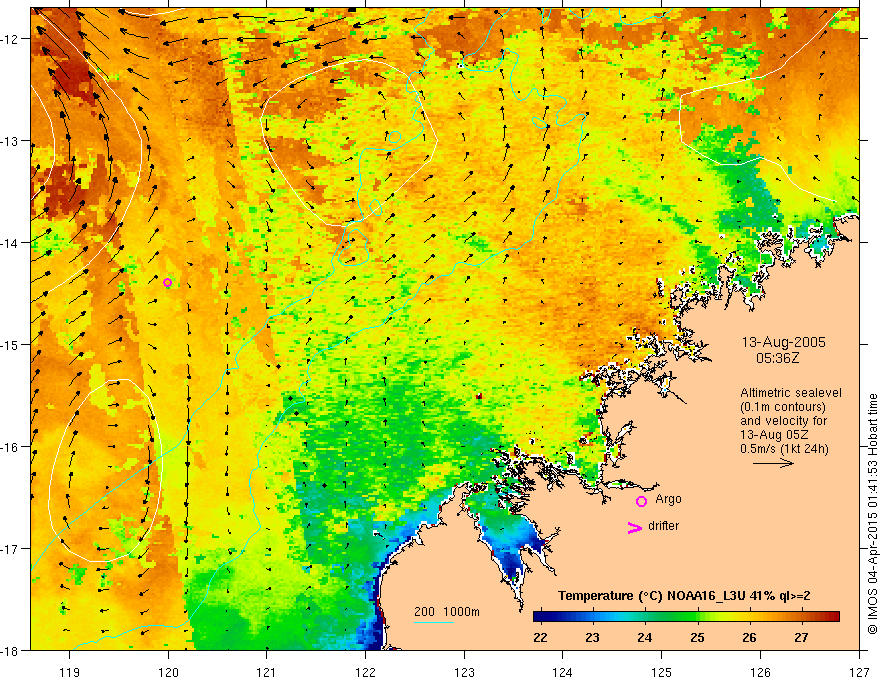Screen dimensions: 880x680
Task: Click the longitude axis label '127'
Action: pos(859,672)
